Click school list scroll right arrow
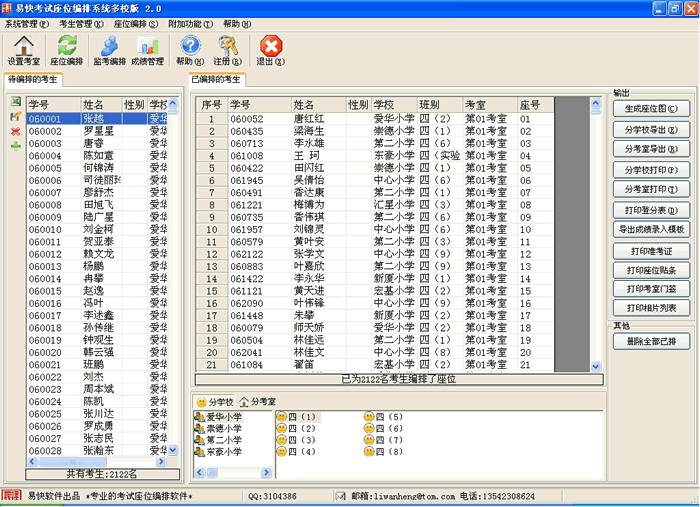The width and height of the screenshot is (700, 507). pyautogui.click(x=266, y=472)
